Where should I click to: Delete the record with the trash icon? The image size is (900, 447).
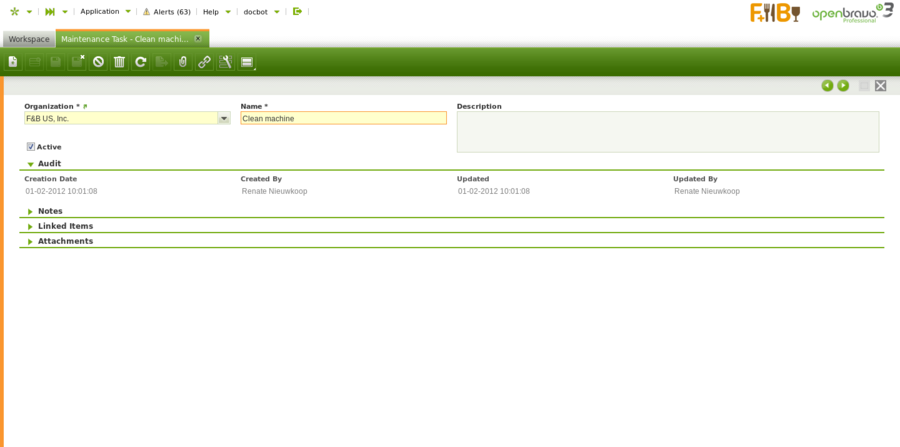coord(119,62)
